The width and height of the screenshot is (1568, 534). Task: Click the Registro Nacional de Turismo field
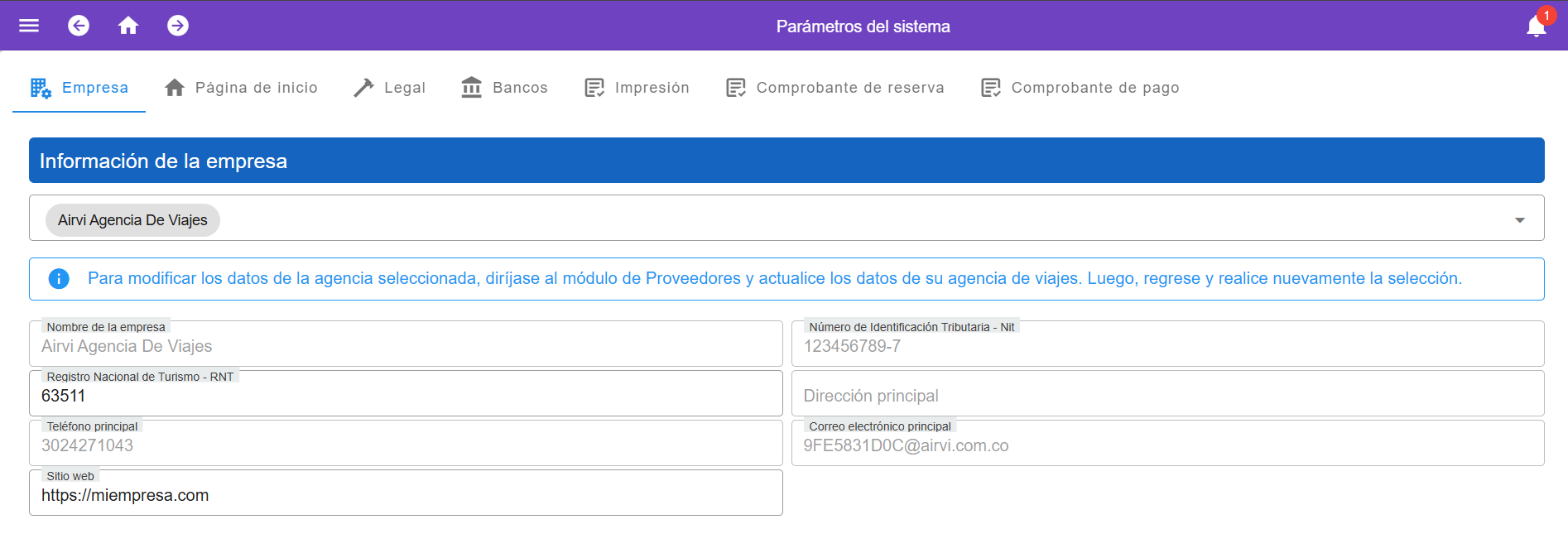(x=406, y=396)
